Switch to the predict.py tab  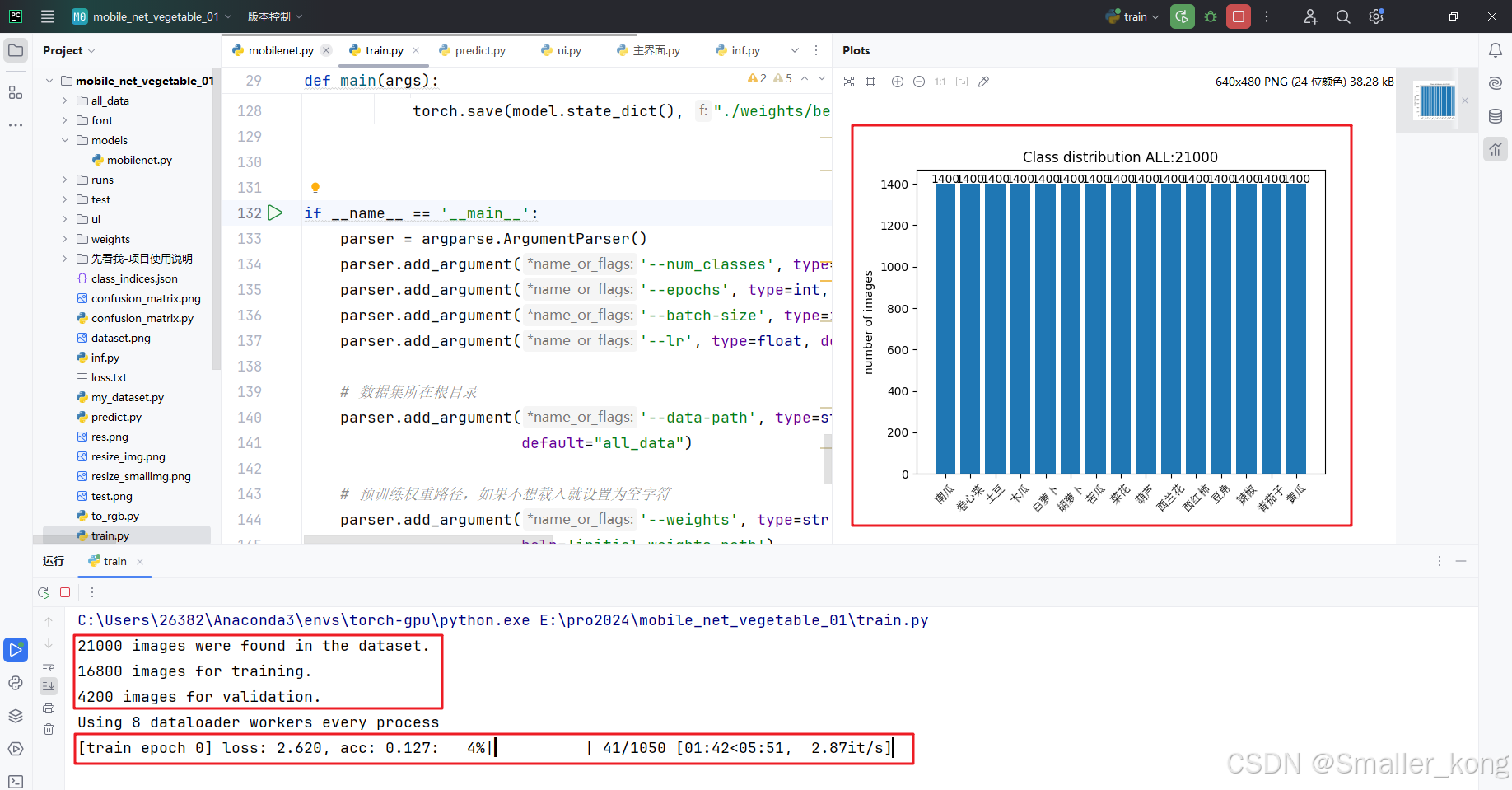pos(473,50)
